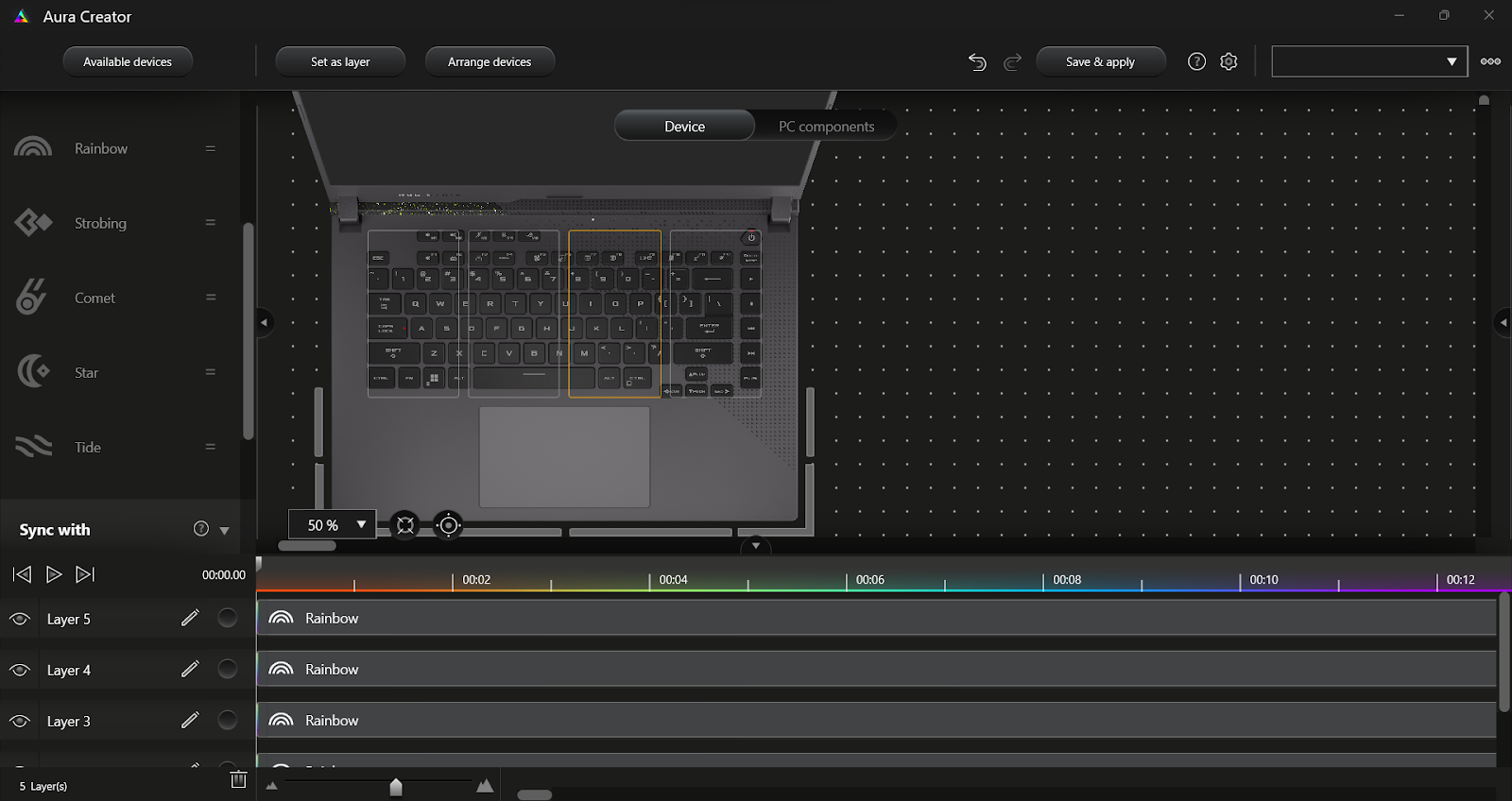Switch to the Device tab
The image size is (1512, 801).
click(685, 126)
